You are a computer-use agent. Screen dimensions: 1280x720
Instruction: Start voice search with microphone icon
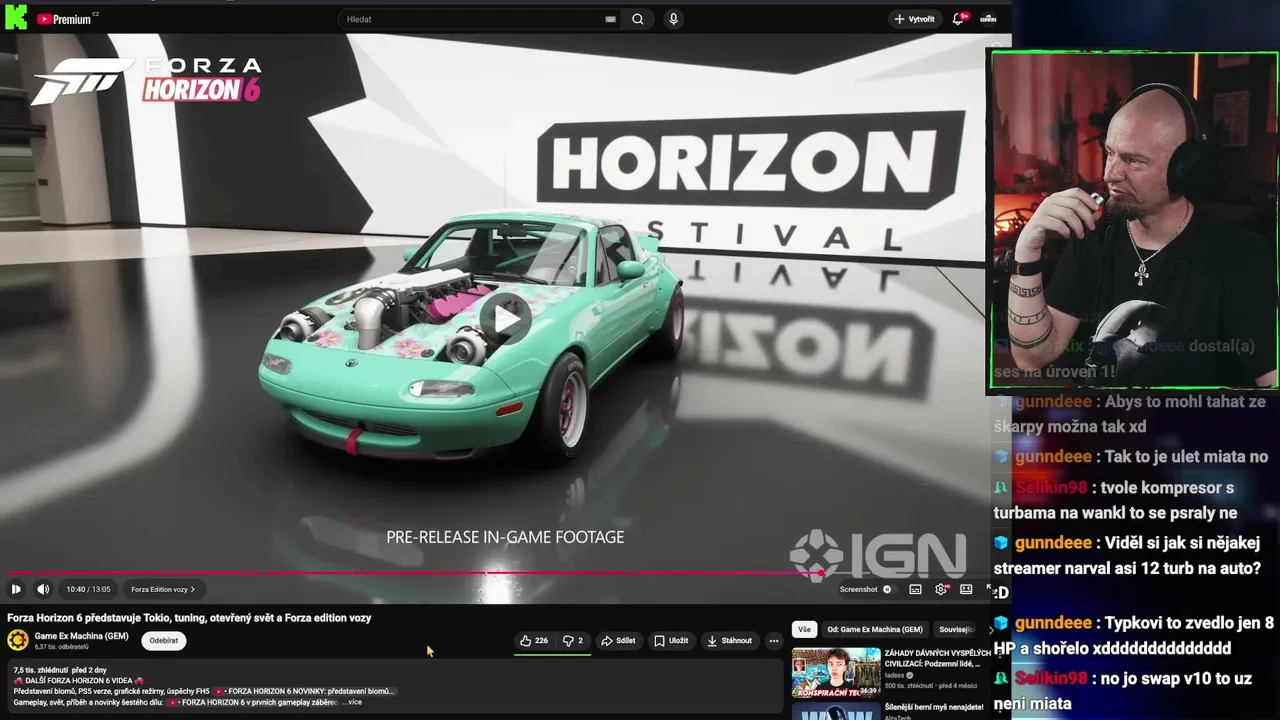[673, 19]
